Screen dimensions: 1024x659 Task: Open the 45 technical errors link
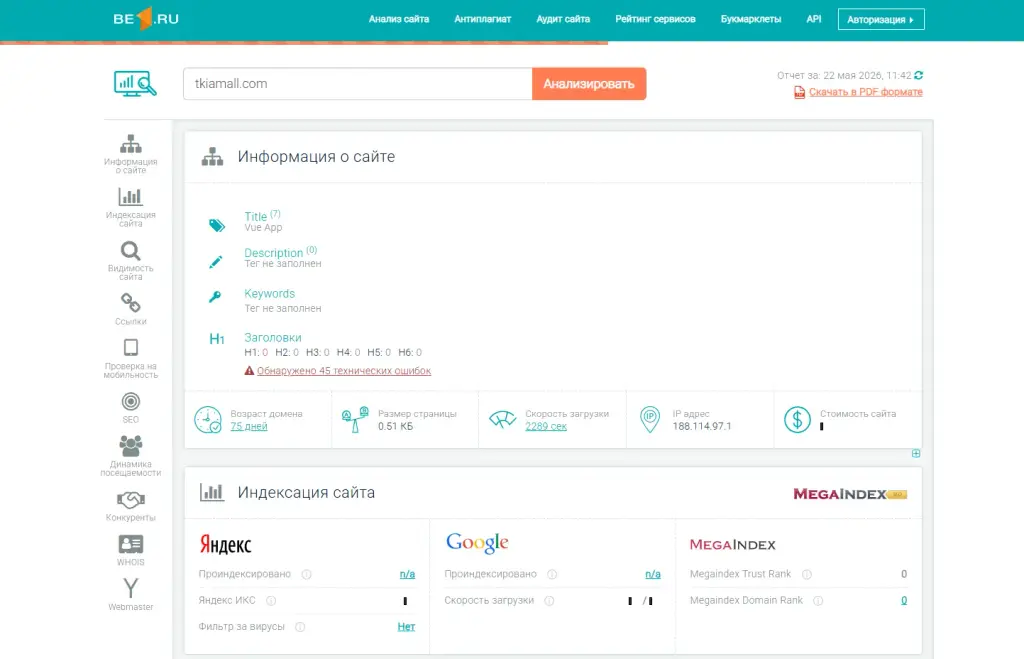(344, 370)
